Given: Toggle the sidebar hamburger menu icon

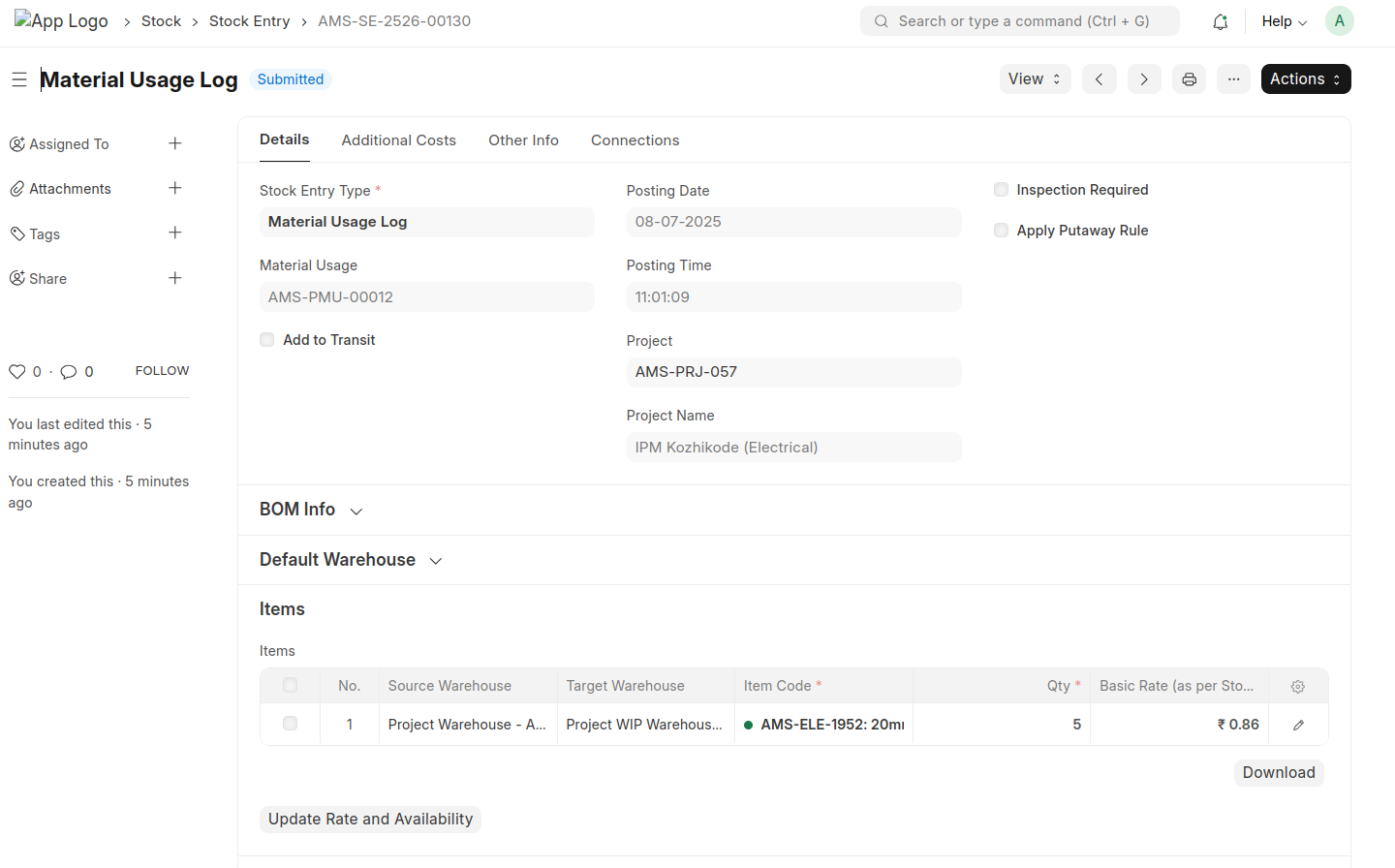Looking at the screenshot, I should [x=19, y=79].
